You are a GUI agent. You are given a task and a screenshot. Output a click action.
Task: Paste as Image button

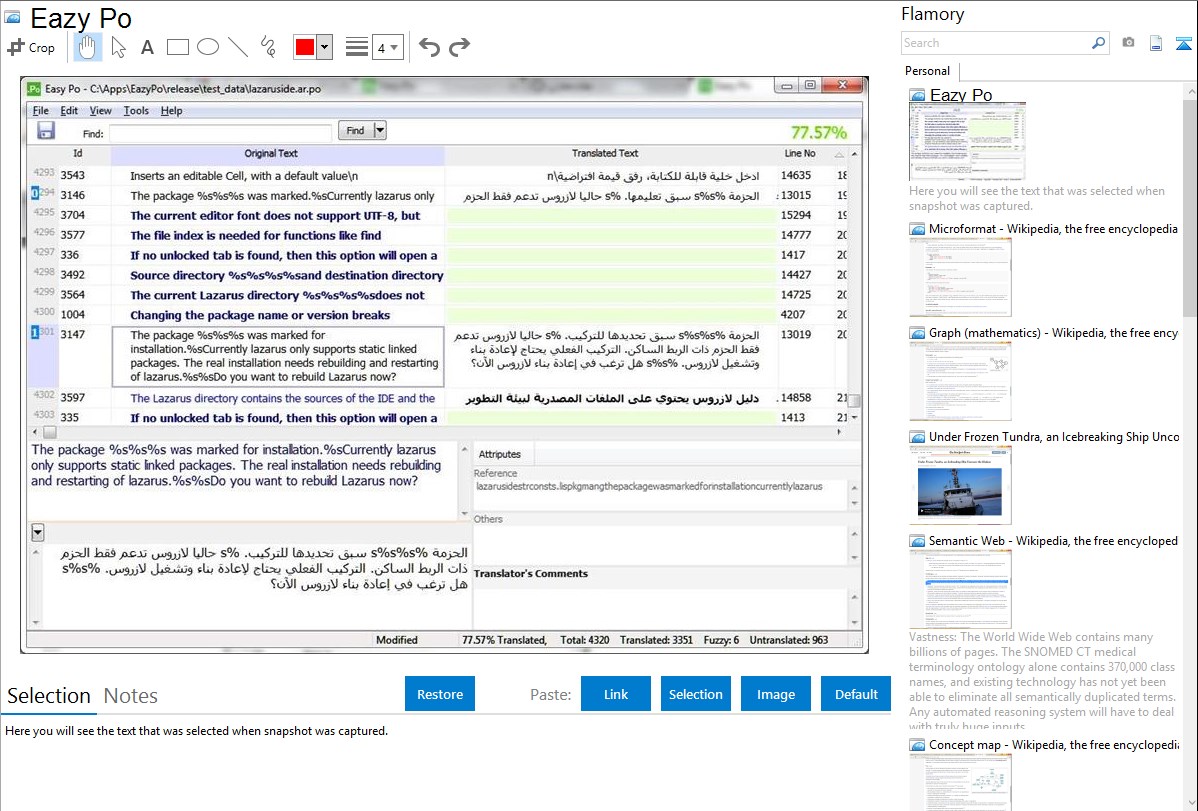[776, 694]
